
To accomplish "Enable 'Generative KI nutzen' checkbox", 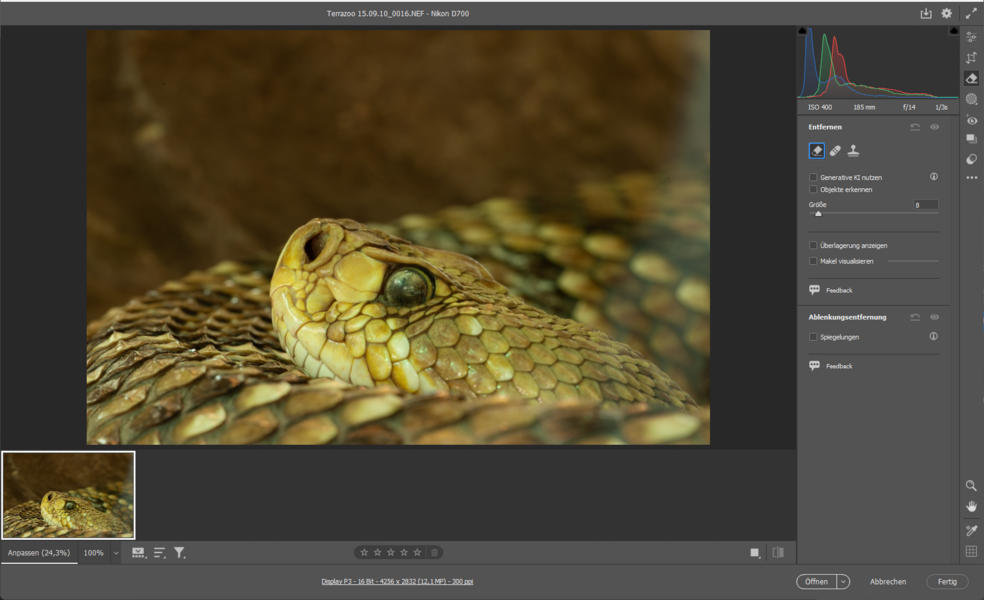I will click(x=813, y=177).
